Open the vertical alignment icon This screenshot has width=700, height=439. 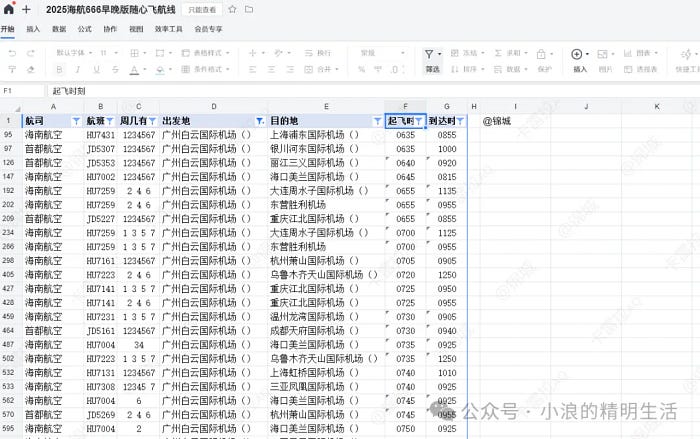(252, 53)
